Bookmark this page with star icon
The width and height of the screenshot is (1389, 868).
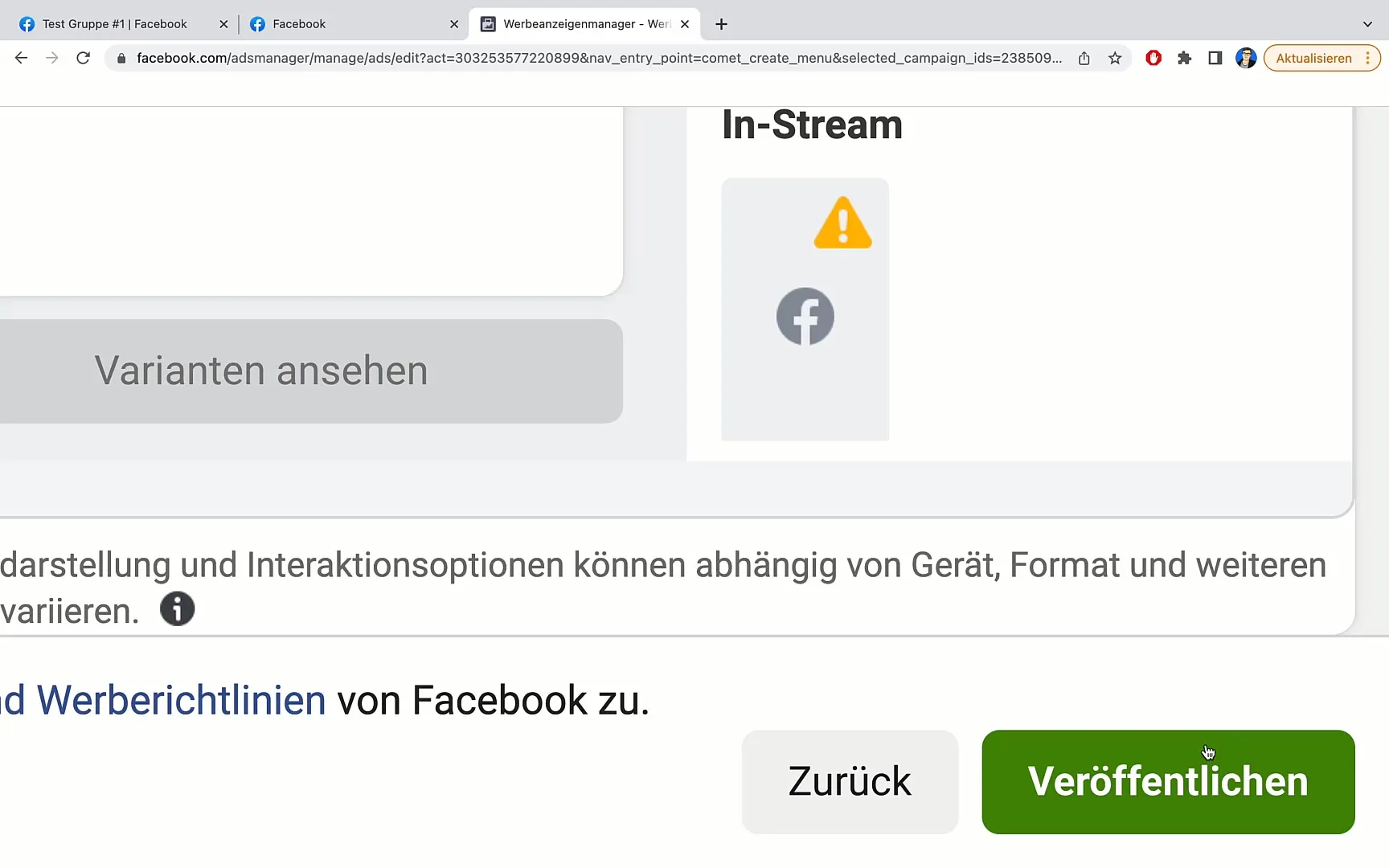click(1115, 58)
